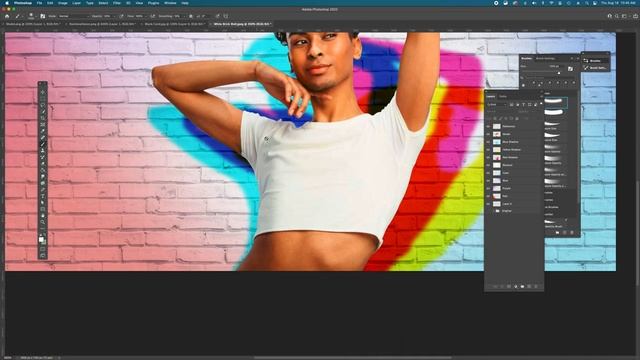Open macOS Spotlight search in menu bar
This screenshot has width=640, height=360.
(x=587, y=3)
